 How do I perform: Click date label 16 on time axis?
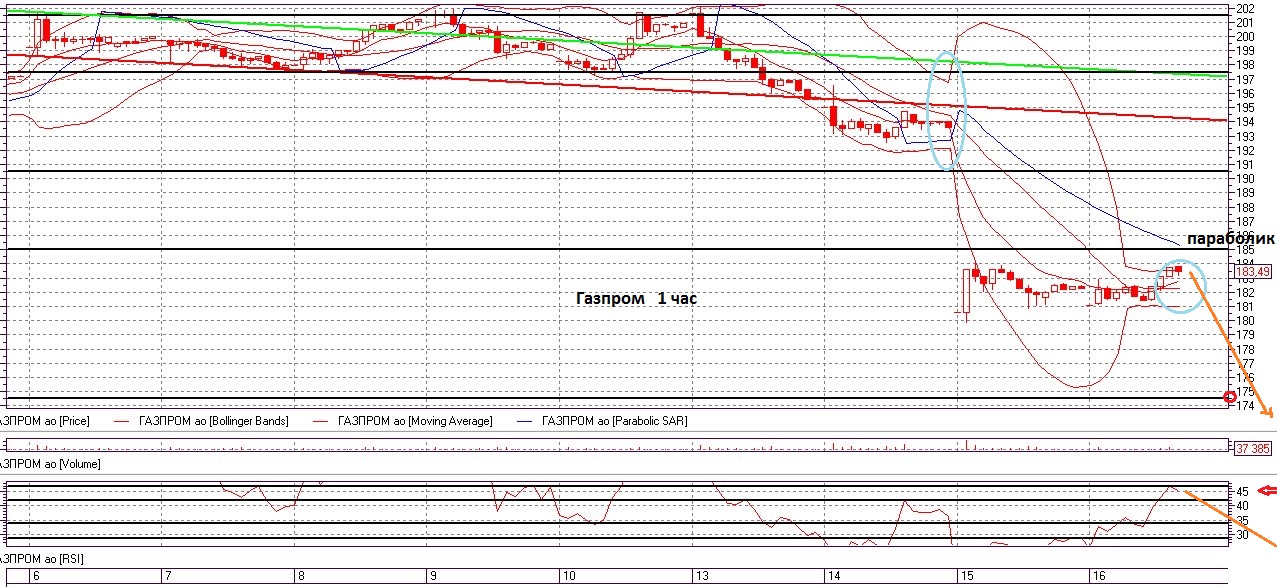1098,576
